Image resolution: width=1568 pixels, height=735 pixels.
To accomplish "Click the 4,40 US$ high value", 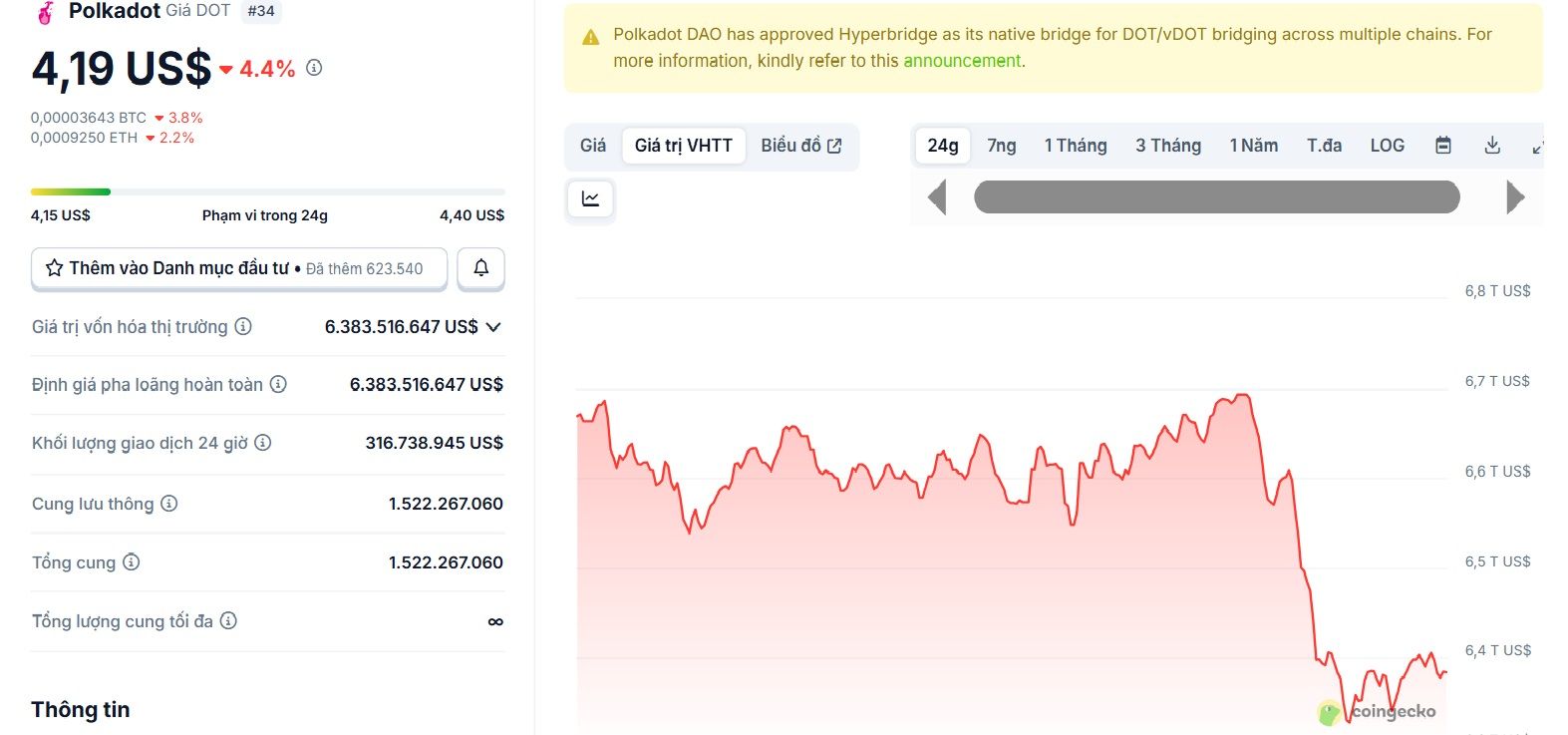I will 472,215.
